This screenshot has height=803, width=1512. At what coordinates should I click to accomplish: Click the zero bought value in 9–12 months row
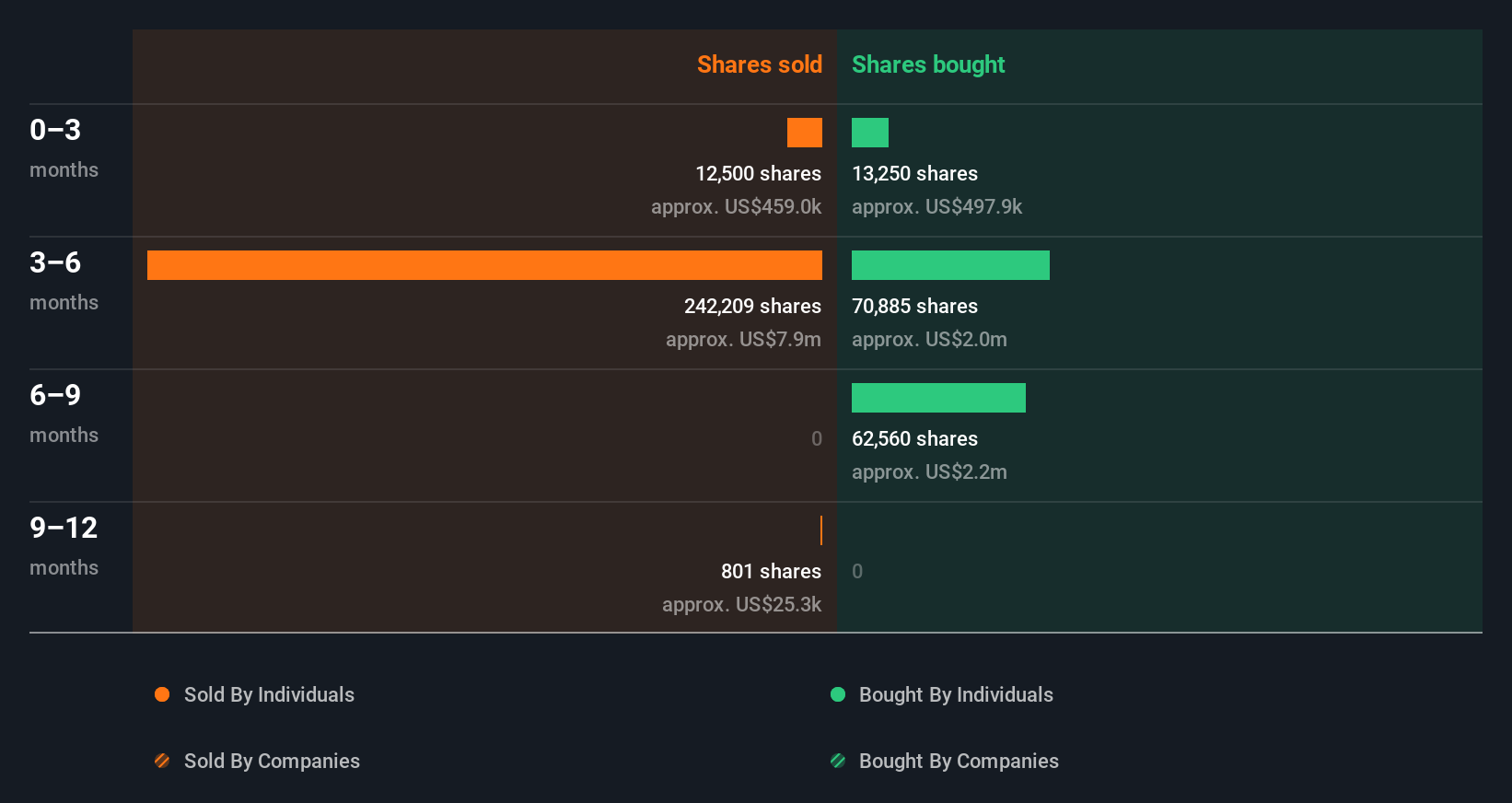[x=857, y=571]
